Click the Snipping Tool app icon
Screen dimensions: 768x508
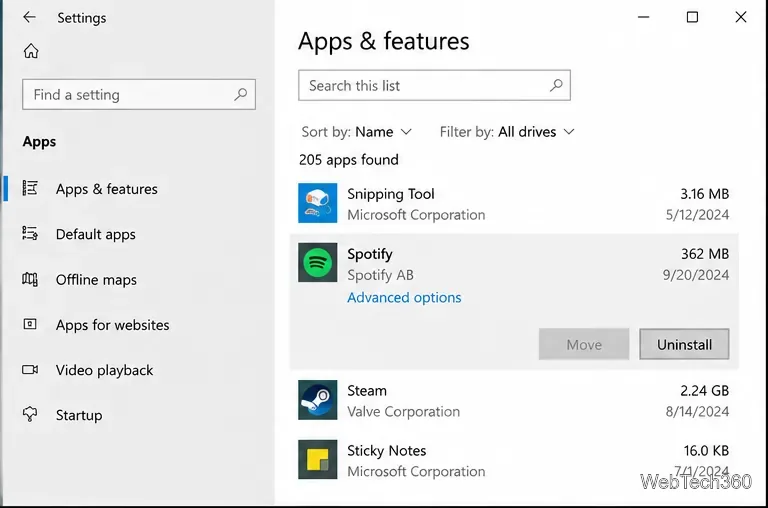coord(317,203)
